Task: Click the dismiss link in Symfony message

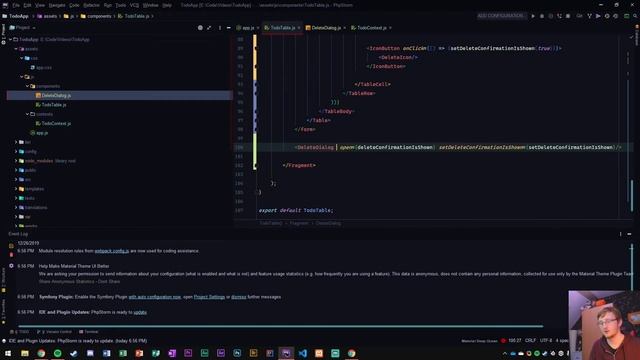Action: [239, 297]
